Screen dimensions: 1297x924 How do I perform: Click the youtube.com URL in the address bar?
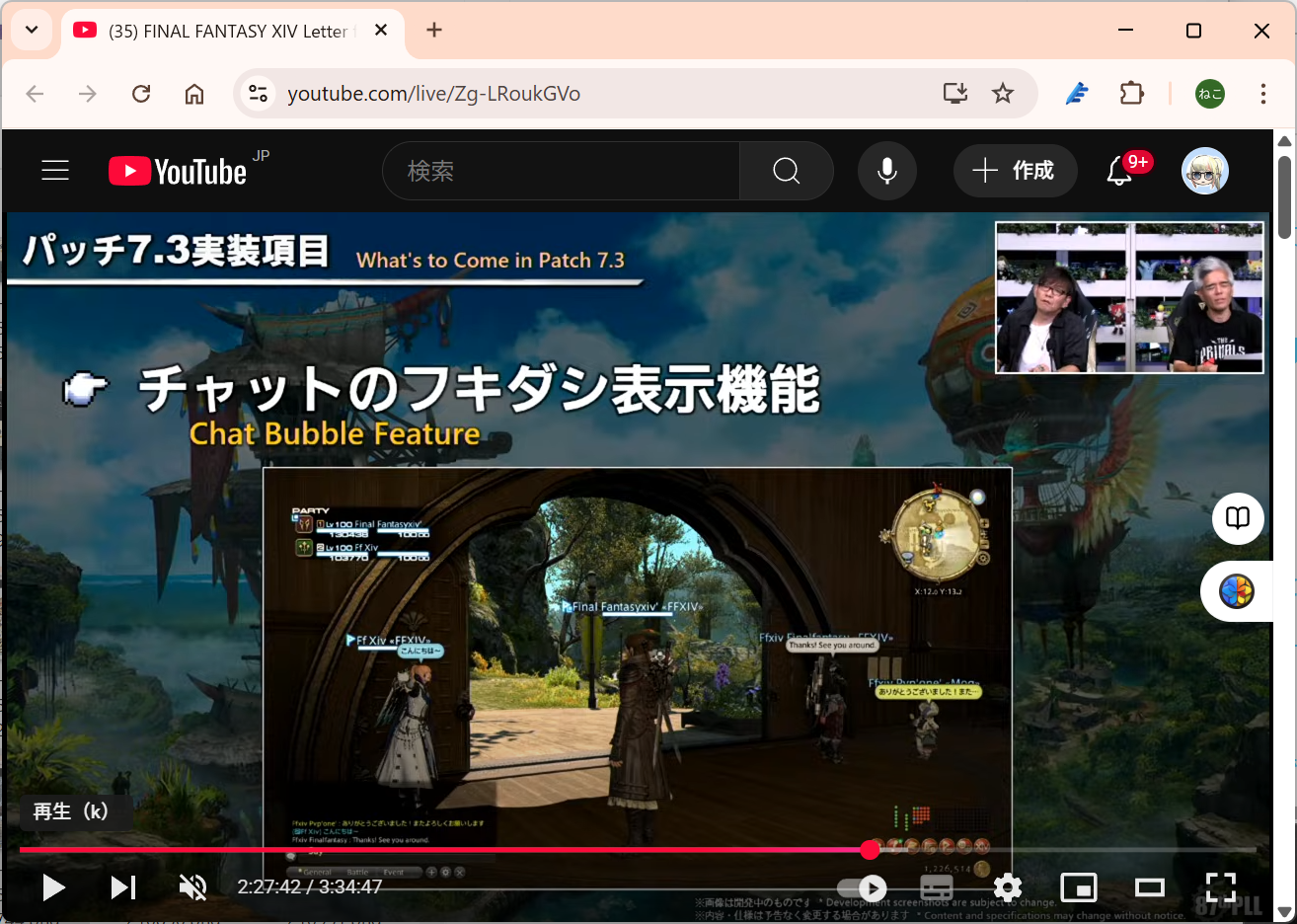[433, 94]
